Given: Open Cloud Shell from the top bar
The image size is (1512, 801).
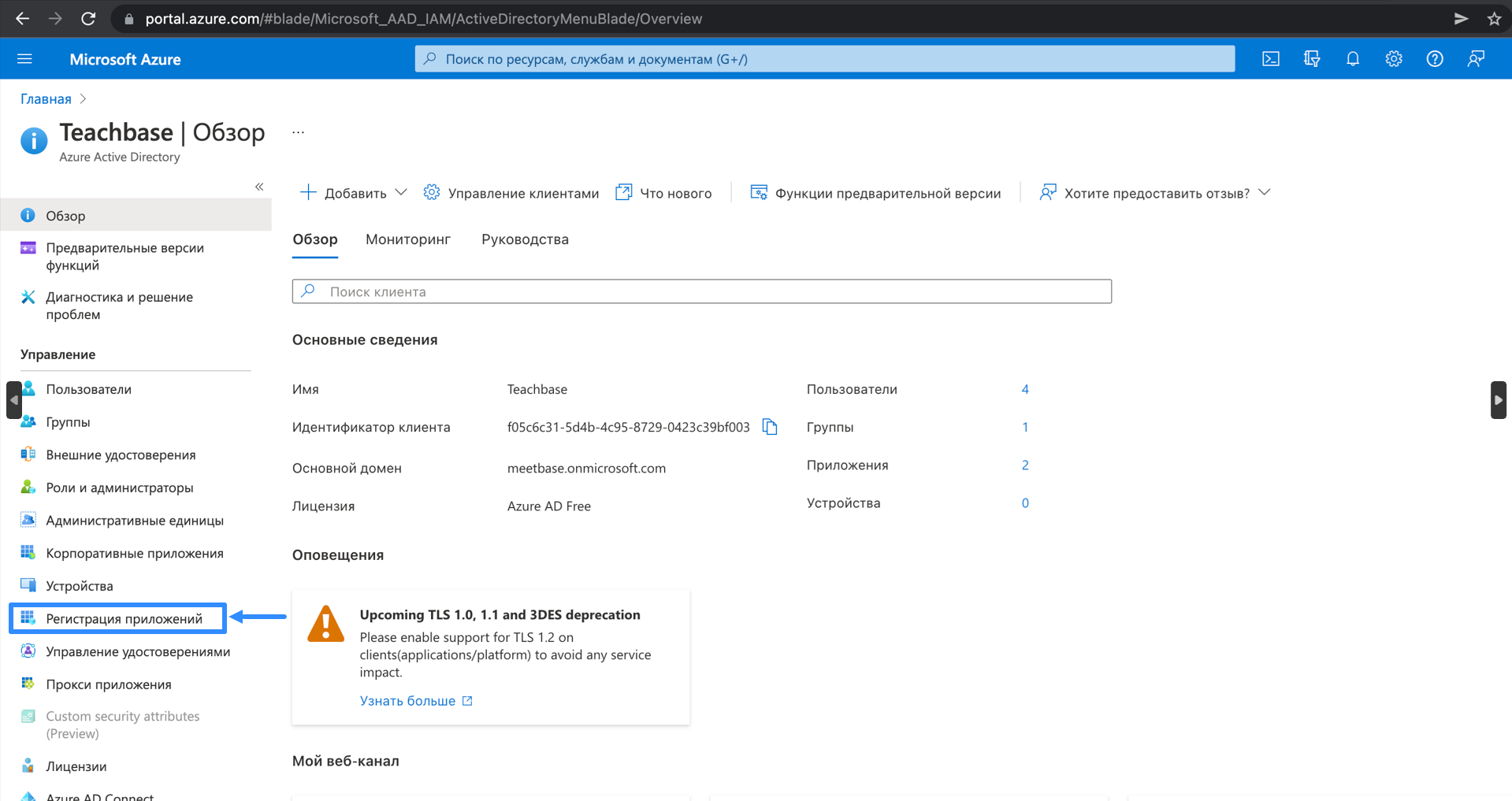Looking at the screenshot, I should click(1271, 59).
